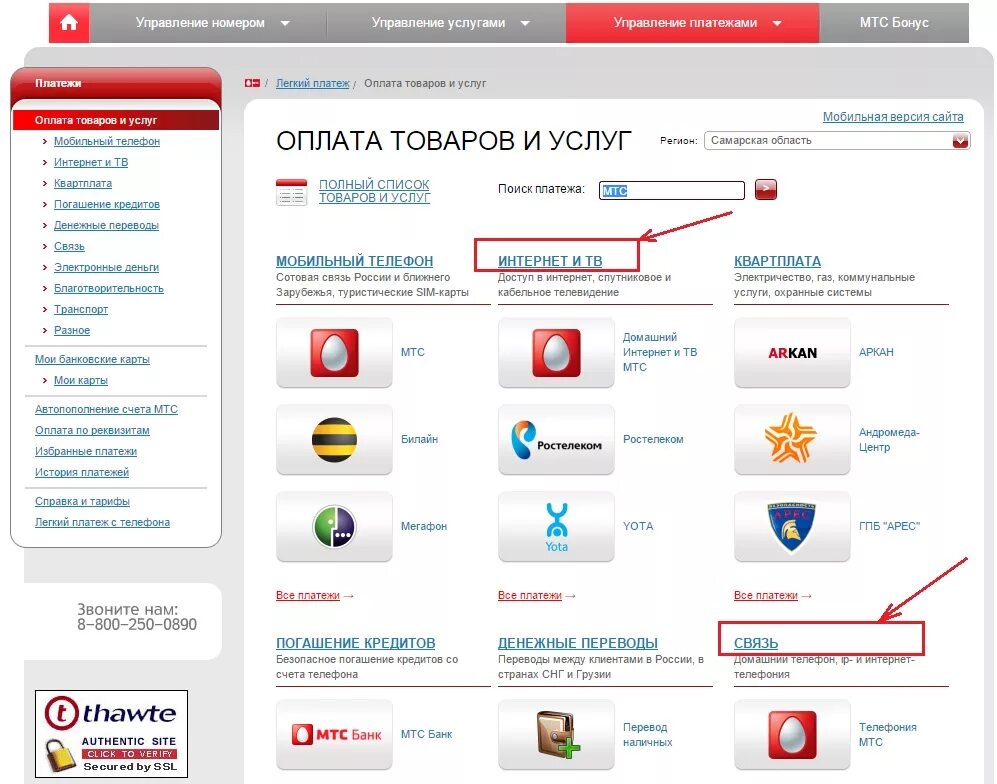Pick the Yota logo tile

pyautogui.click(x=556, y=526)
